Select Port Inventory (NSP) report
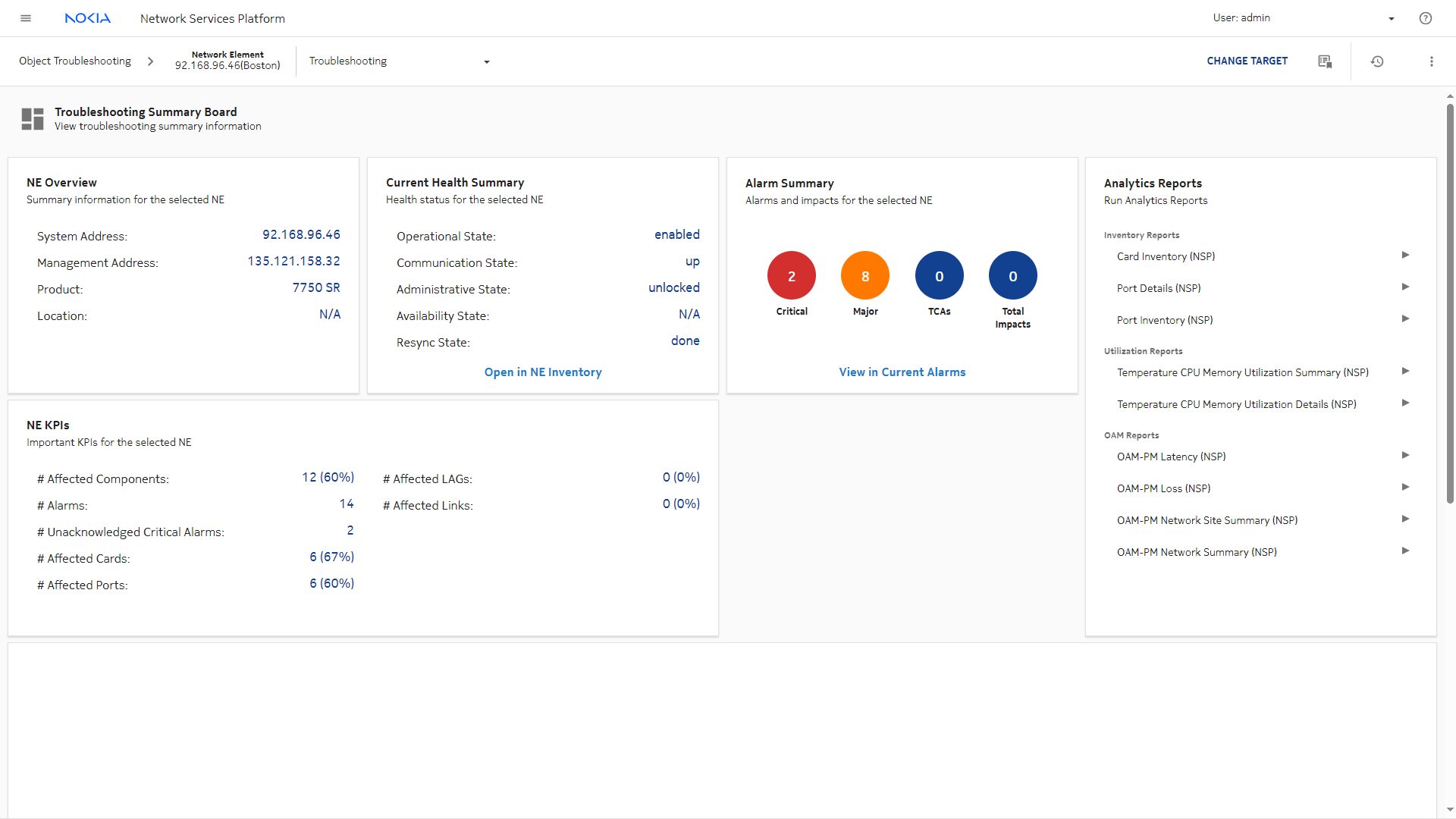The height and width of the screenshot is (819, 1456). [1165, 320]
